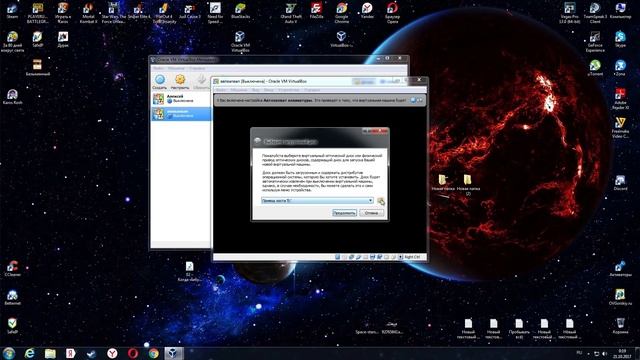Click RU language indicator in tray

[579, 353]
